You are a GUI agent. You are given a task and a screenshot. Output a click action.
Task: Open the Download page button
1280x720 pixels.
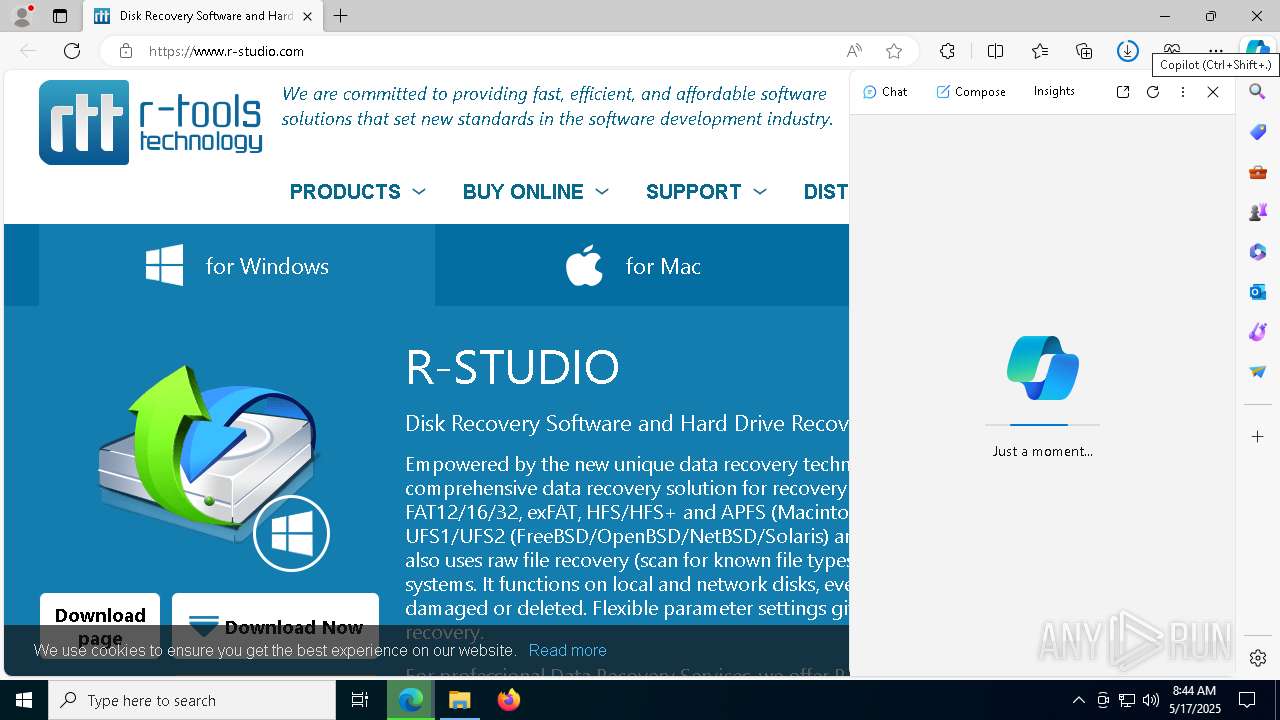[100, 626]
